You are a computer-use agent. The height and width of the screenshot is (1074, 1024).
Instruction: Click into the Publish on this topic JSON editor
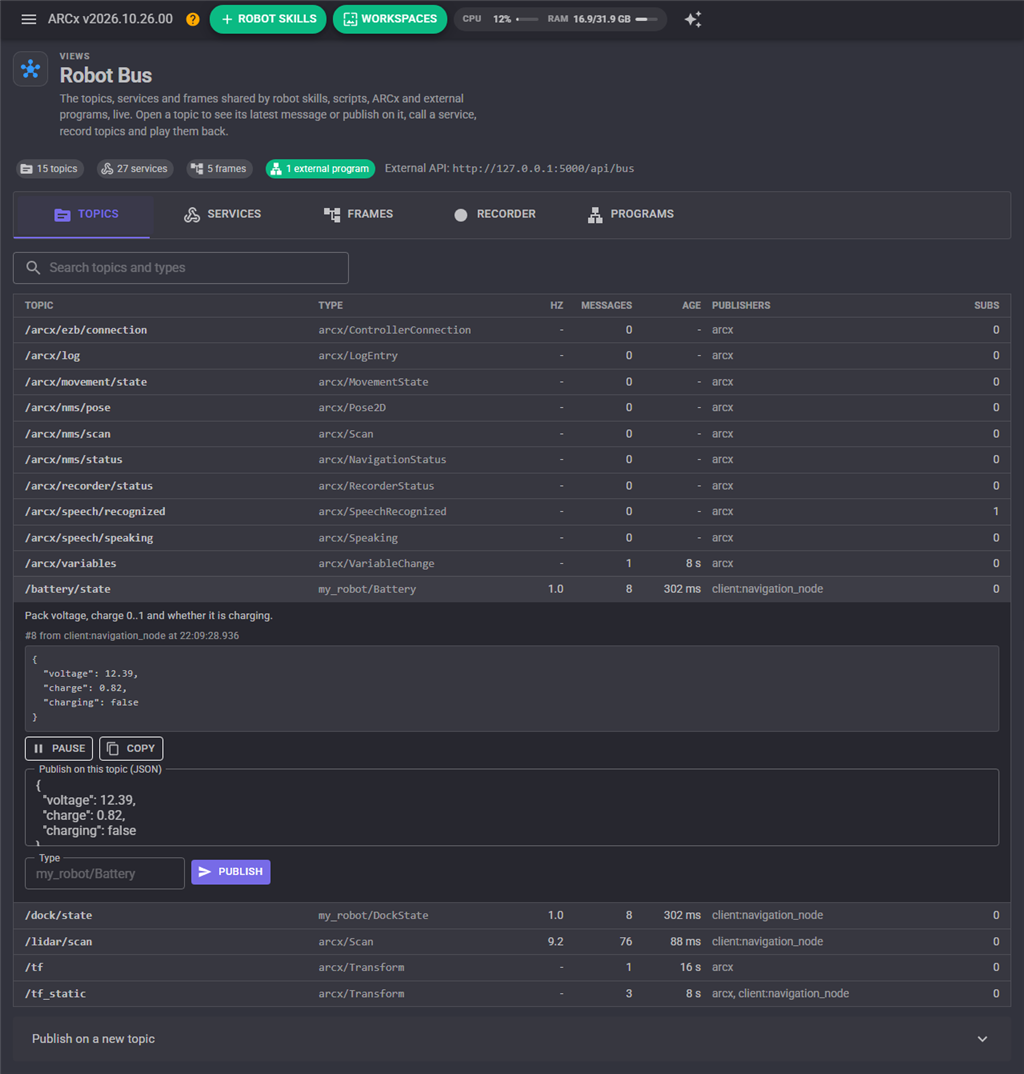point(512,808)
